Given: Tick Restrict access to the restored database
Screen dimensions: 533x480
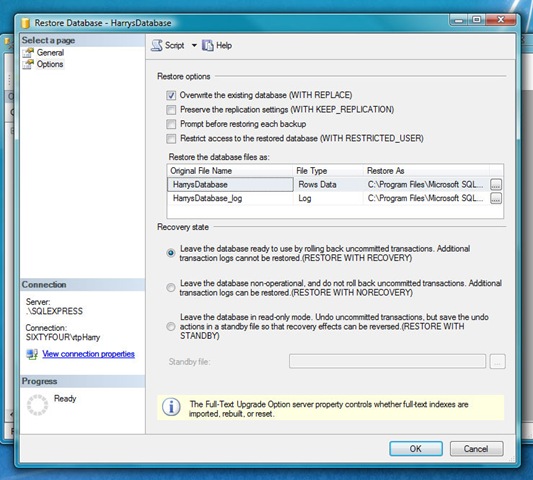Looking at the screenshot, I should (171, 138).
